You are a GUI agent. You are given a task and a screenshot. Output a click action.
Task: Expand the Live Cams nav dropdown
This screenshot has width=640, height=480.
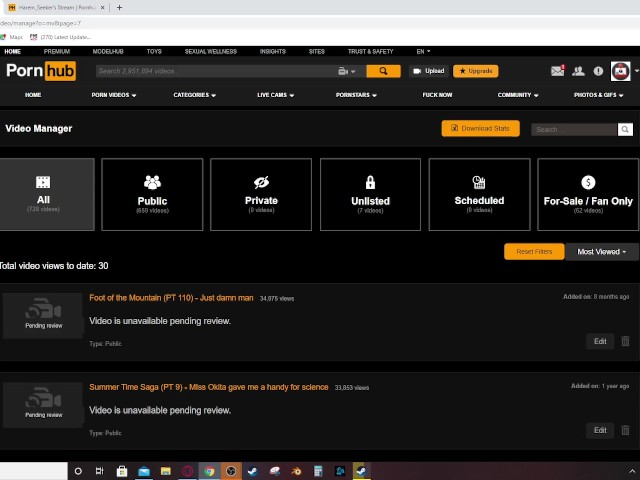click(x=276, y=95)
